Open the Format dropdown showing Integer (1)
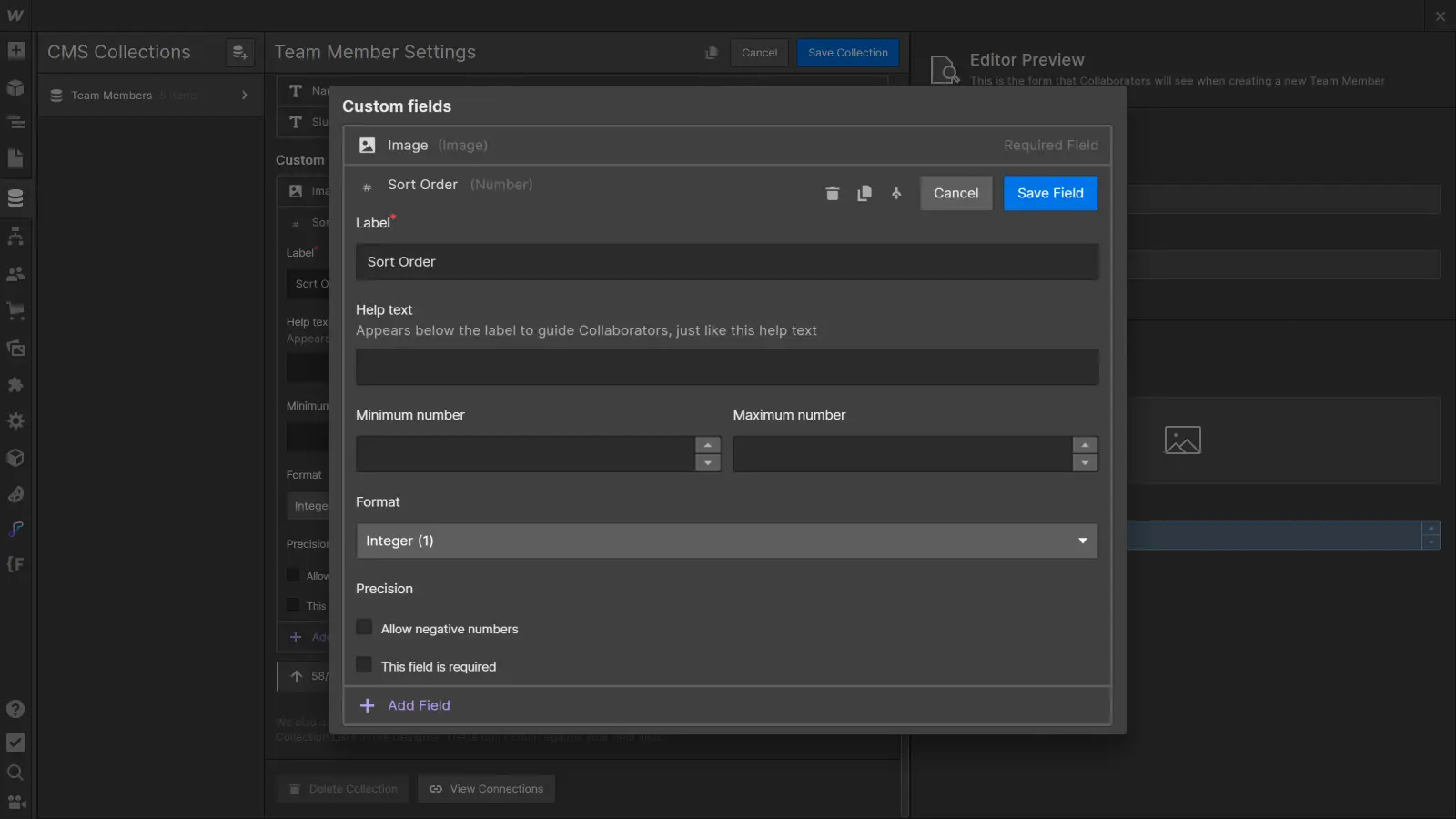1456x819 pixels. click(726, 541)
